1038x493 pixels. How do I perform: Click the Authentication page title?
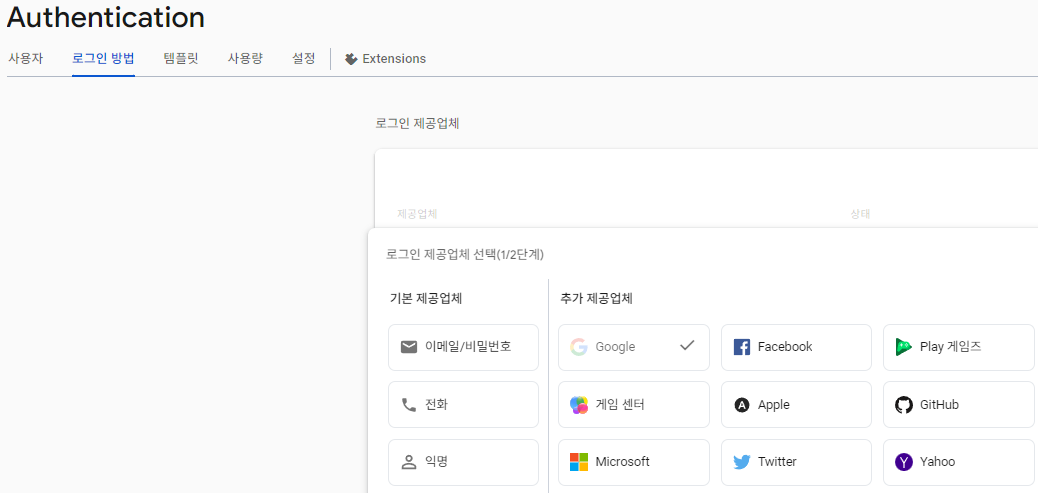click(106, 17)
